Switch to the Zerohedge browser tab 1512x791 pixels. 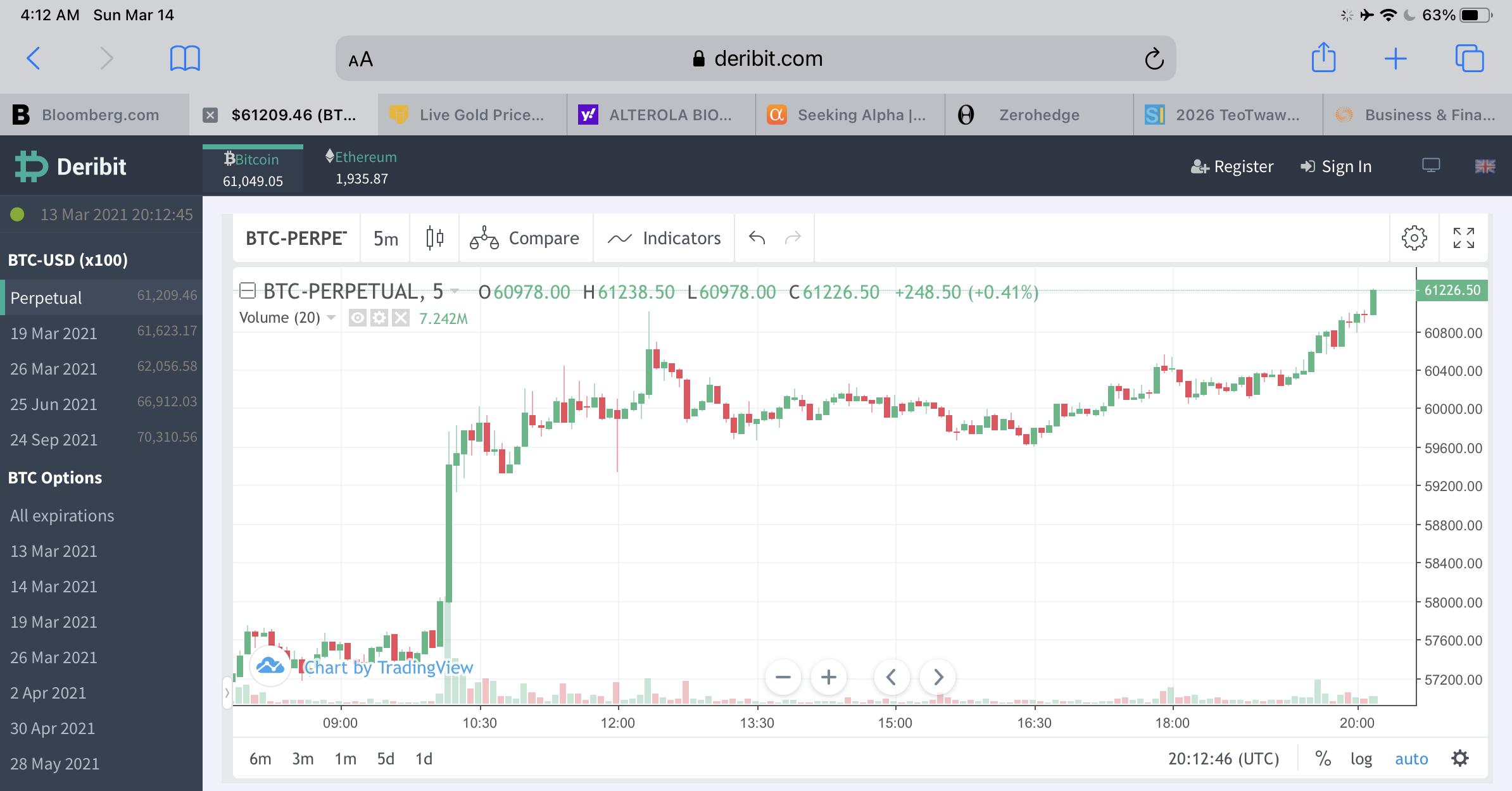point(1038,115)
